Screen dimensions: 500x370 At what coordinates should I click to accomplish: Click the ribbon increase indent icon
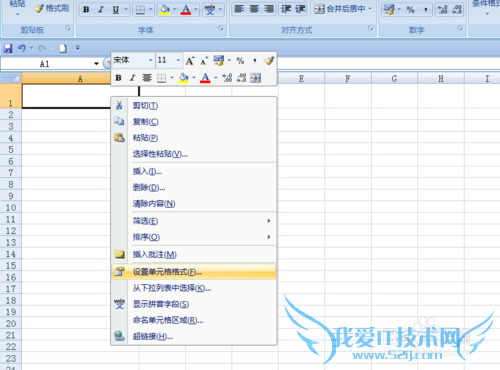[x=300, y=9]
